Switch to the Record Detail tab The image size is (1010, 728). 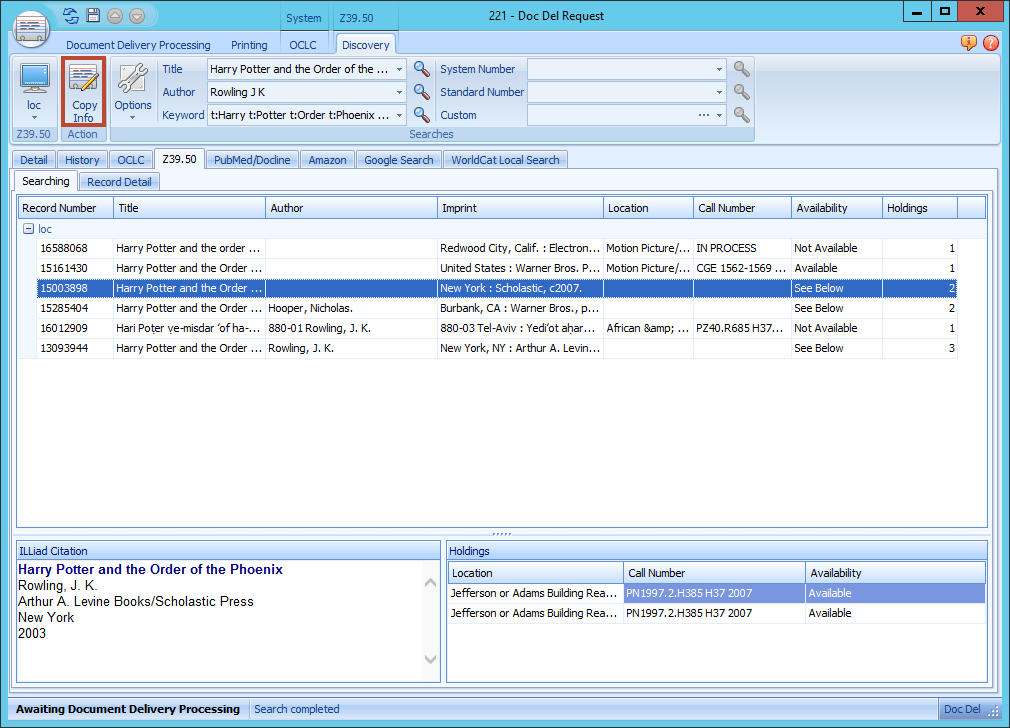118,181
